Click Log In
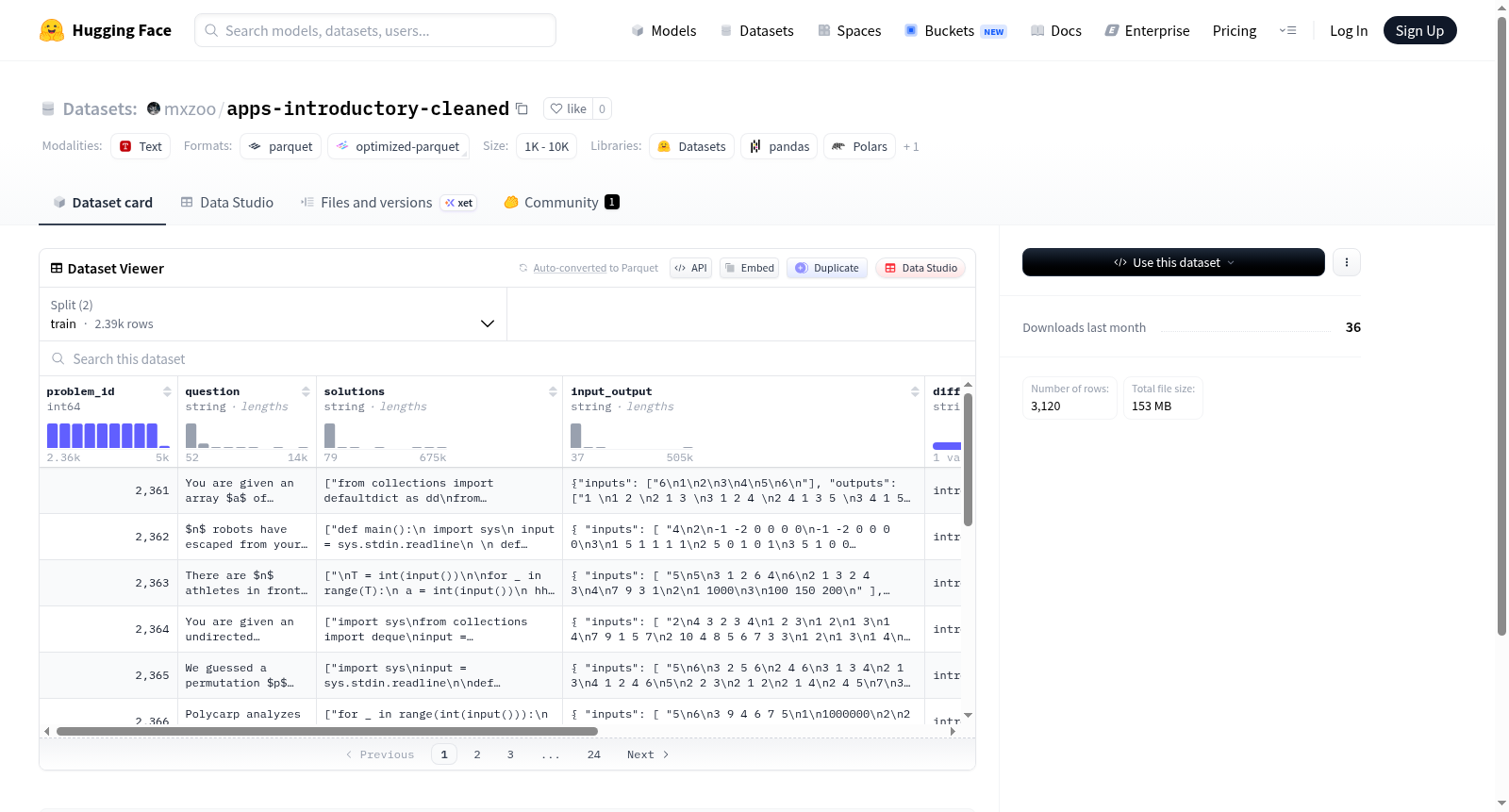This screenshot has width=1509, height=812. tap(1349, 30)
